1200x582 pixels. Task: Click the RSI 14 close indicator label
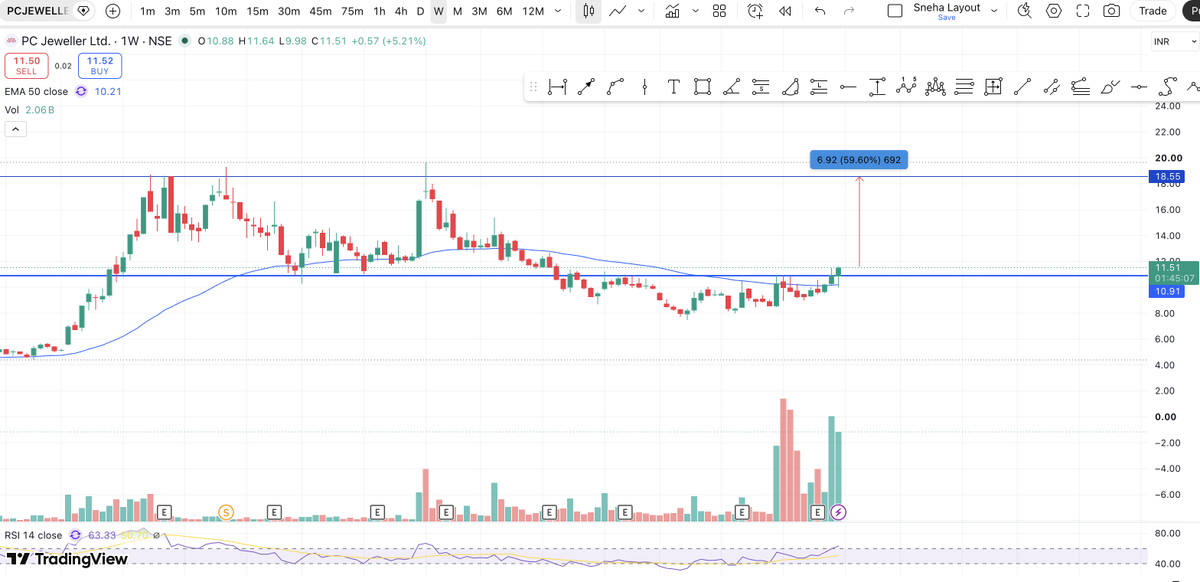coord(33,535)
